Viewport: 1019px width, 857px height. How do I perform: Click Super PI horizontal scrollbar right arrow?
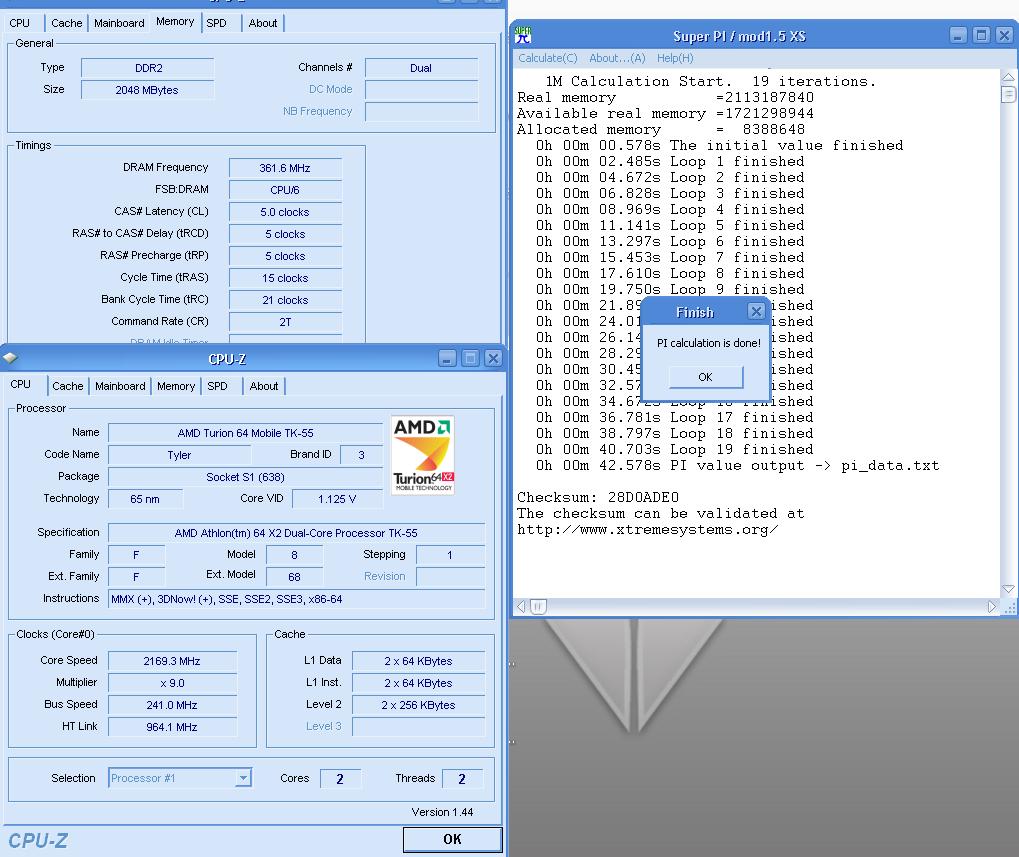pos(991,606)
